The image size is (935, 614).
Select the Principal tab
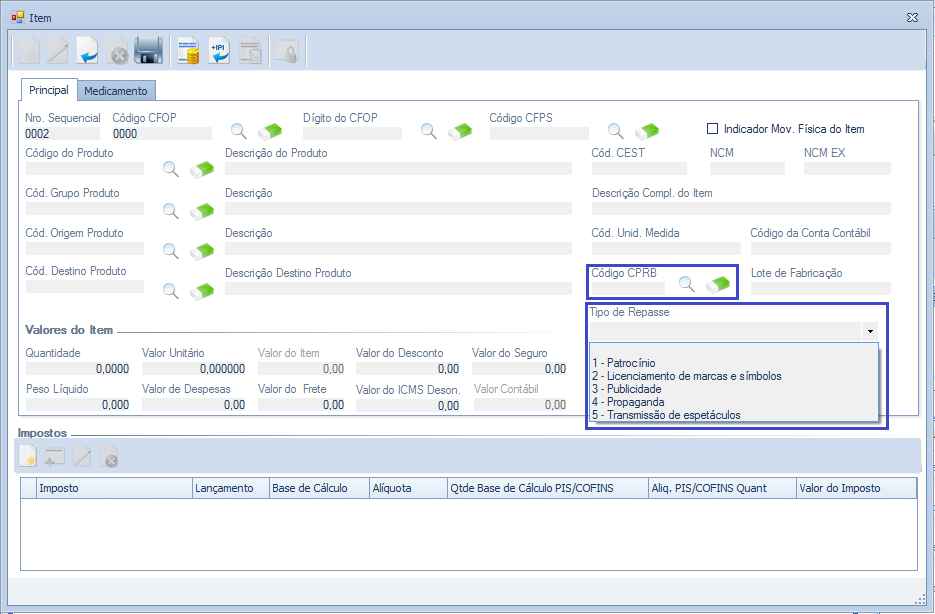pos(49,90)
